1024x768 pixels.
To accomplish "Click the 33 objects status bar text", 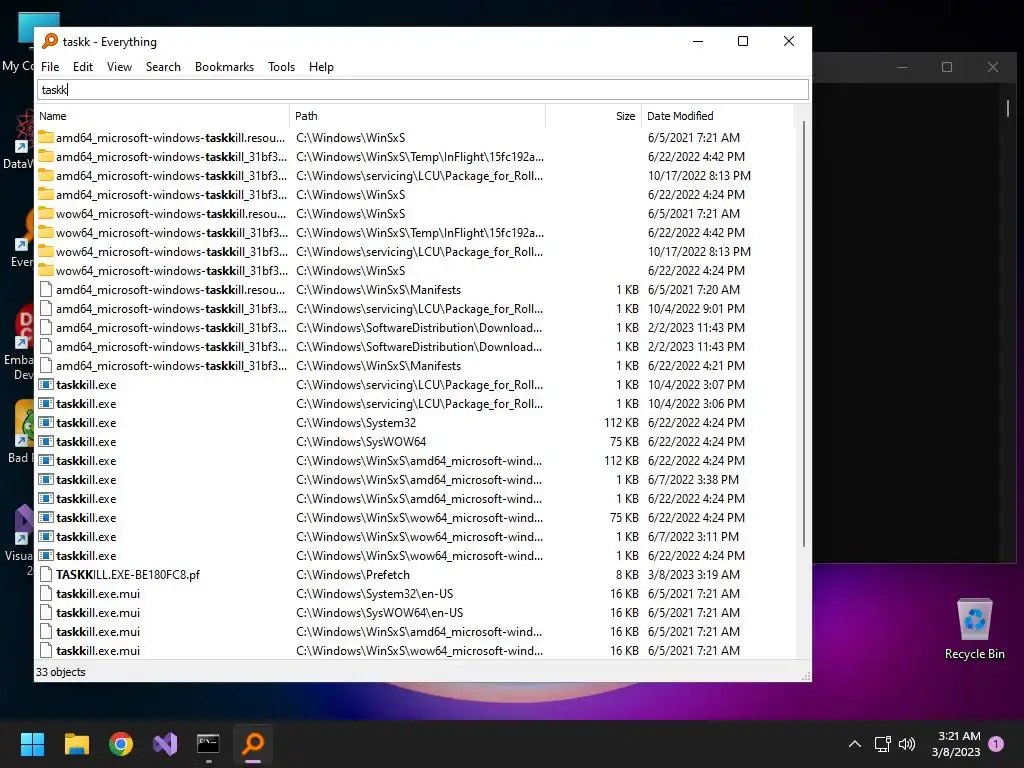I will pos(61,672).
